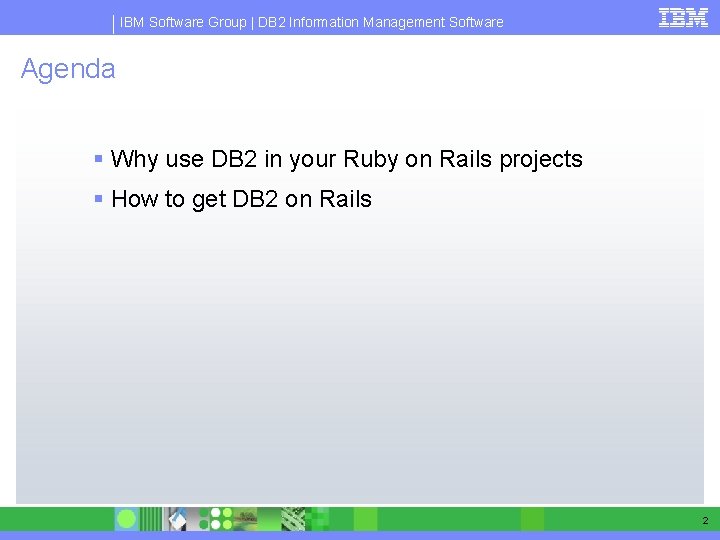This screenshot has width=720, height=540.
Task: Click the IBM logo in the header
Action: [683, 18]
